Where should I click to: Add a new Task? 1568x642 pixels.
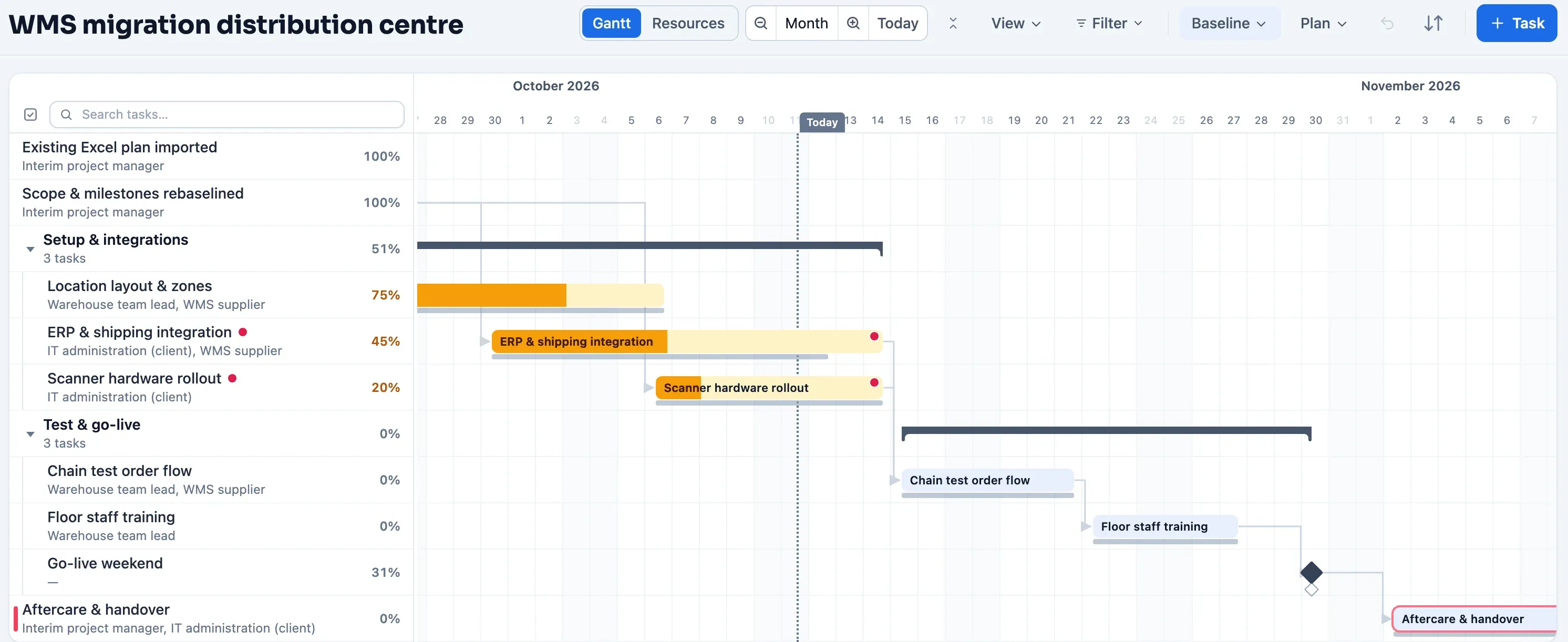[x=1517, y=23]
